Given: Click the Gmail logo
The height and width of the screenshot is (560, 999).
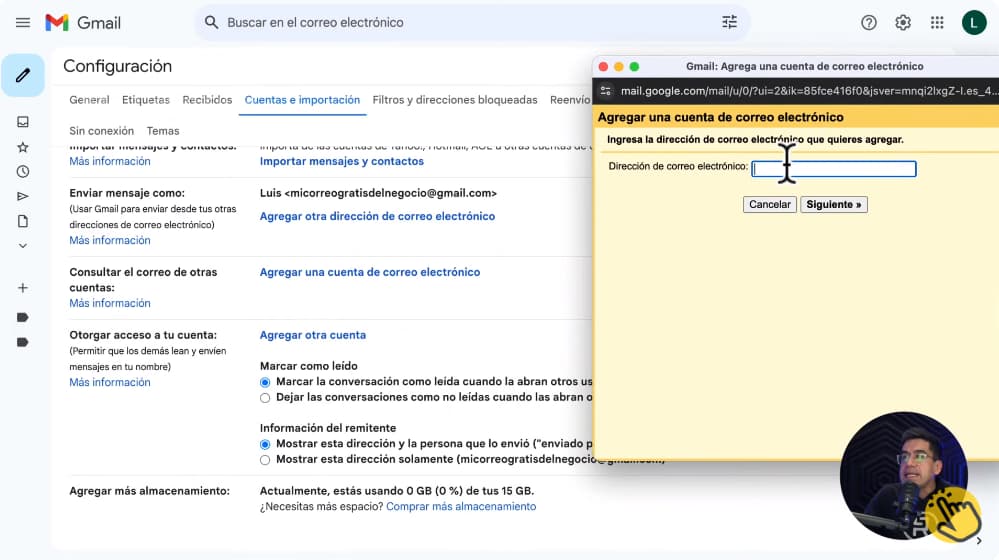Looking at the screenshot, I should (83, 23).
